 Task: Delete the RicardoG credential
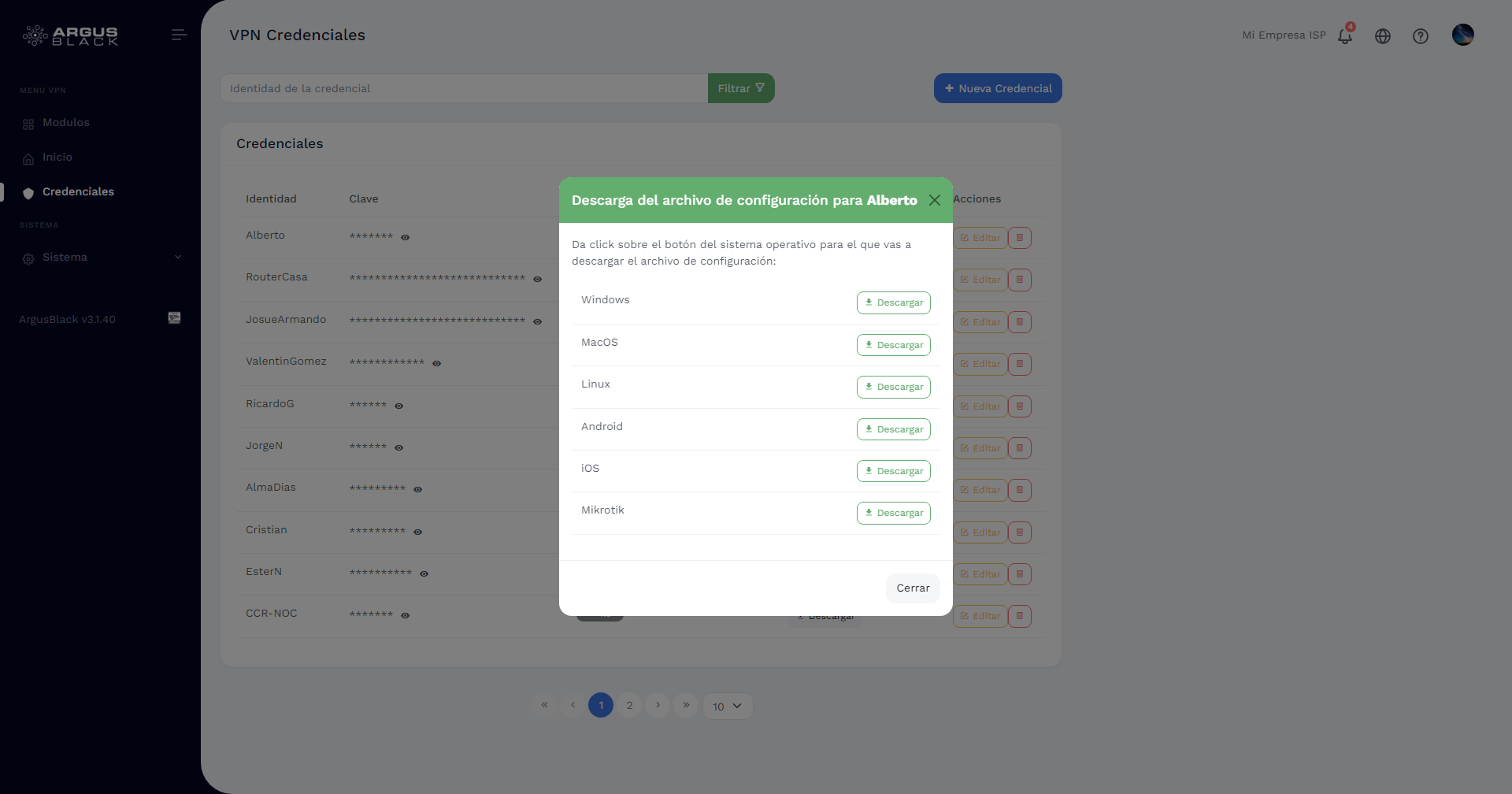(1020, 406)
